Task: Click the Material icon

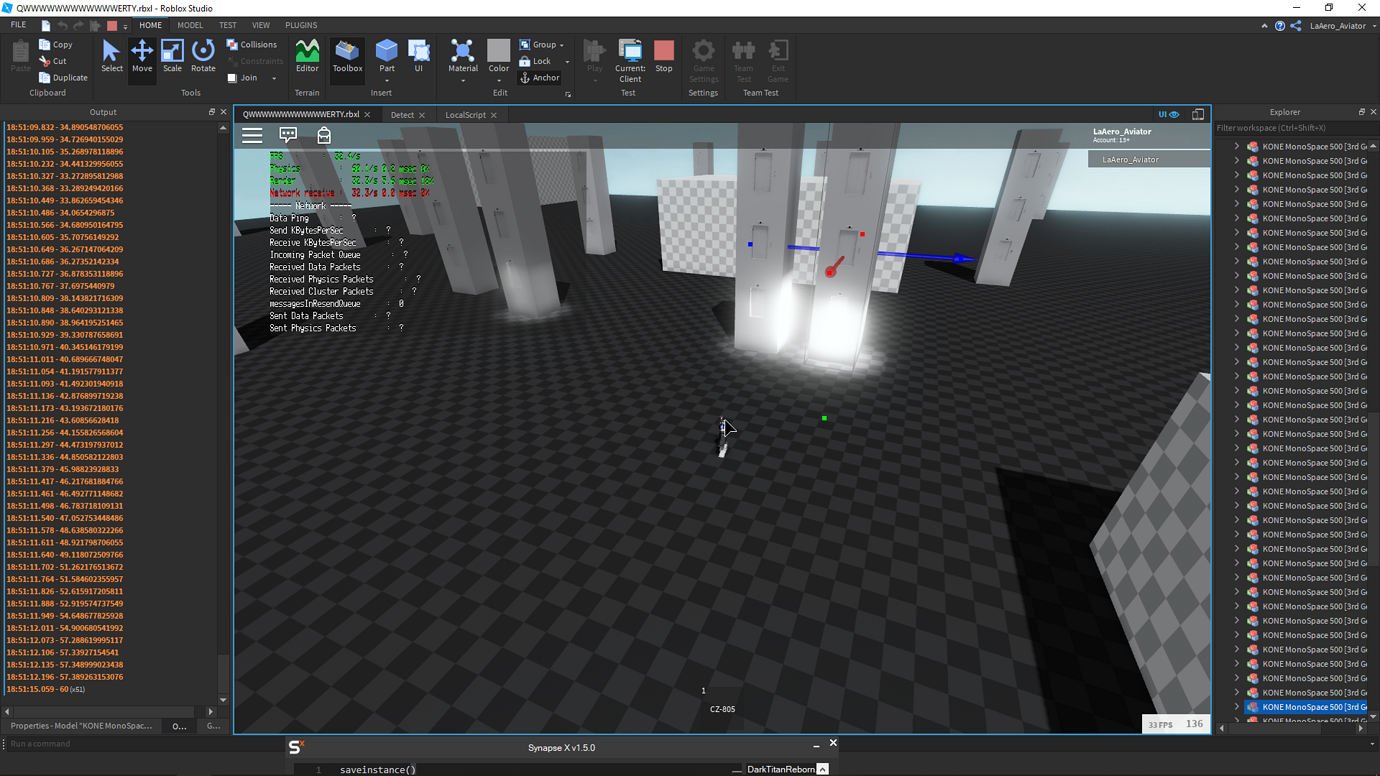Action: [x=462, y=51]
